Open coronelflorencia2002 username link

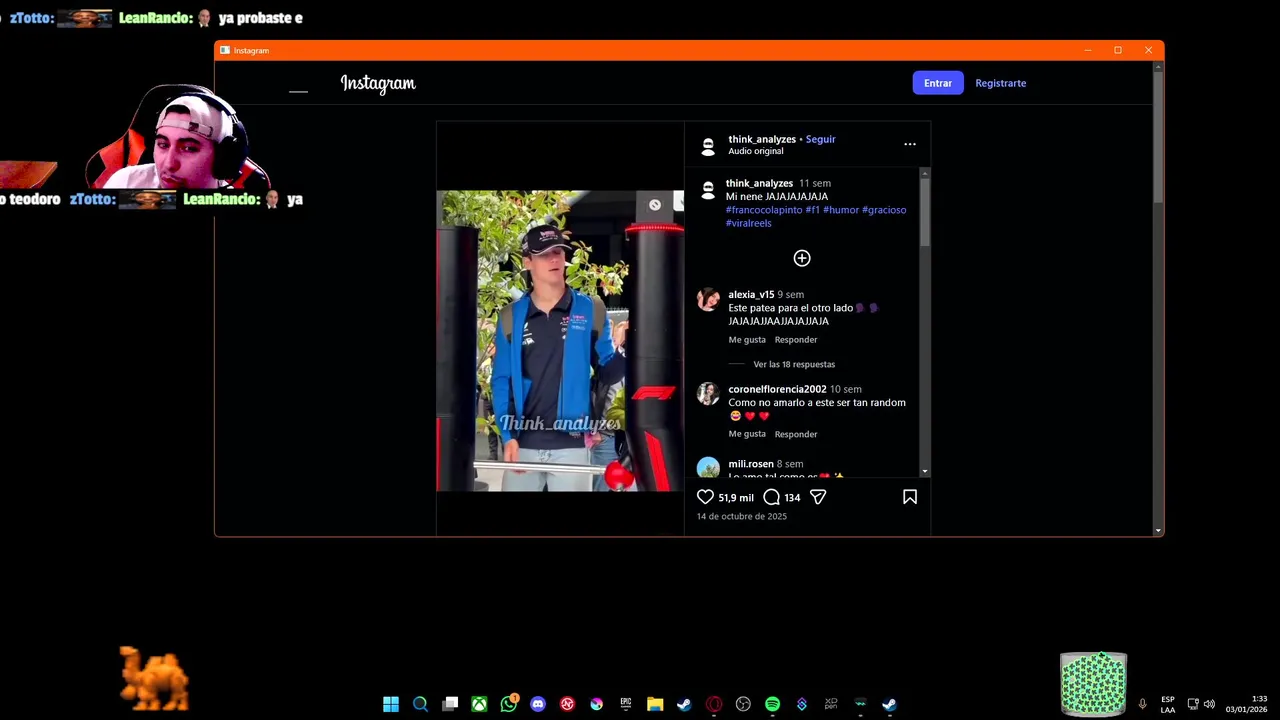tap(777, 389)
